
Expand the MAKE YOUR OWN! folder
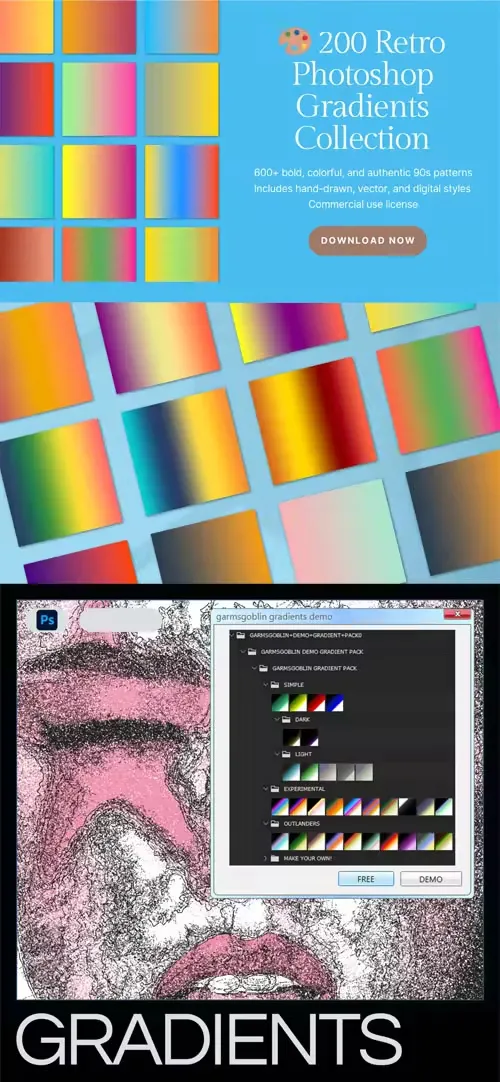(266, 858)
